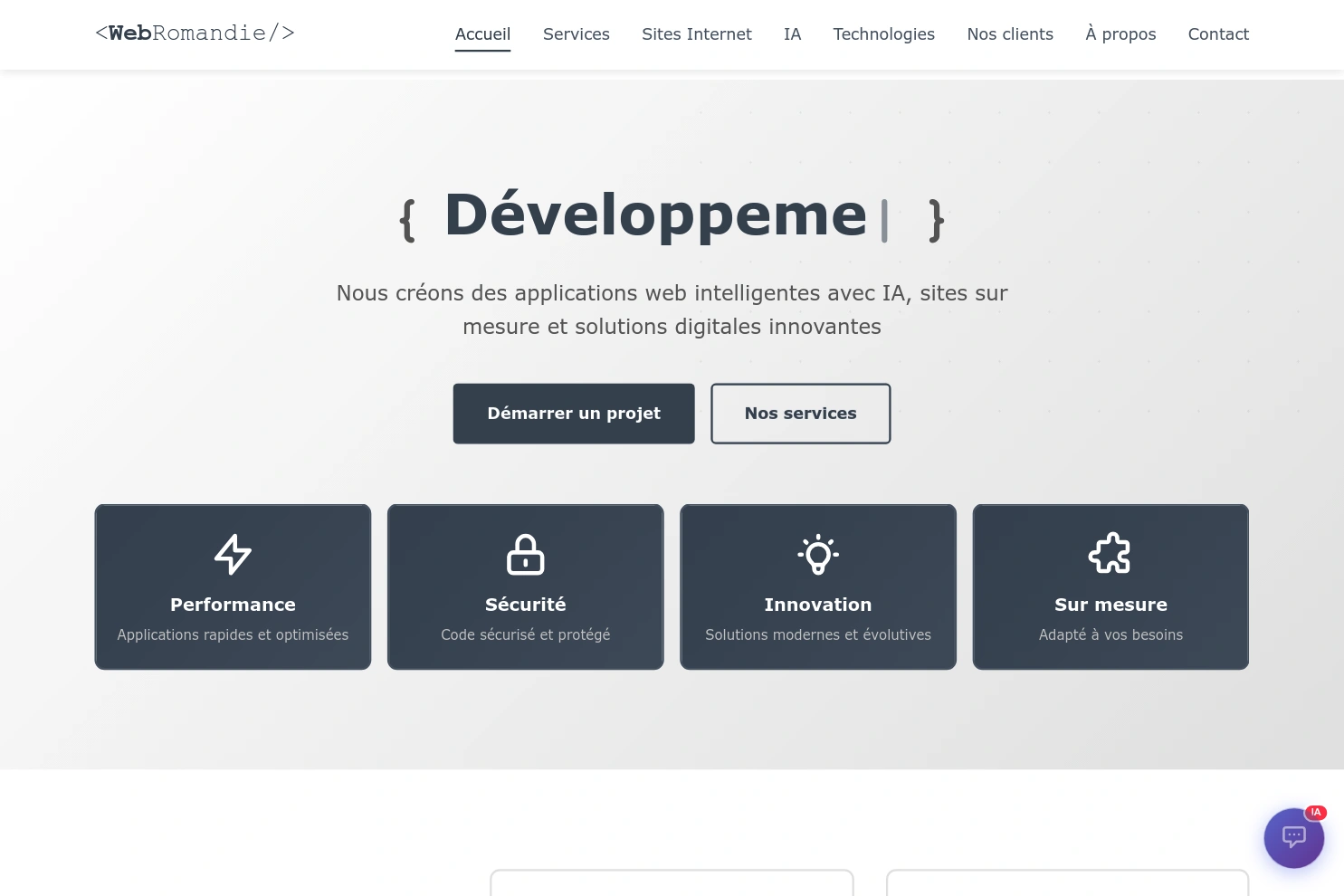Navigate to À propos
The height and width of the screenshot is (896, 1344).
tap(1120, 34)
